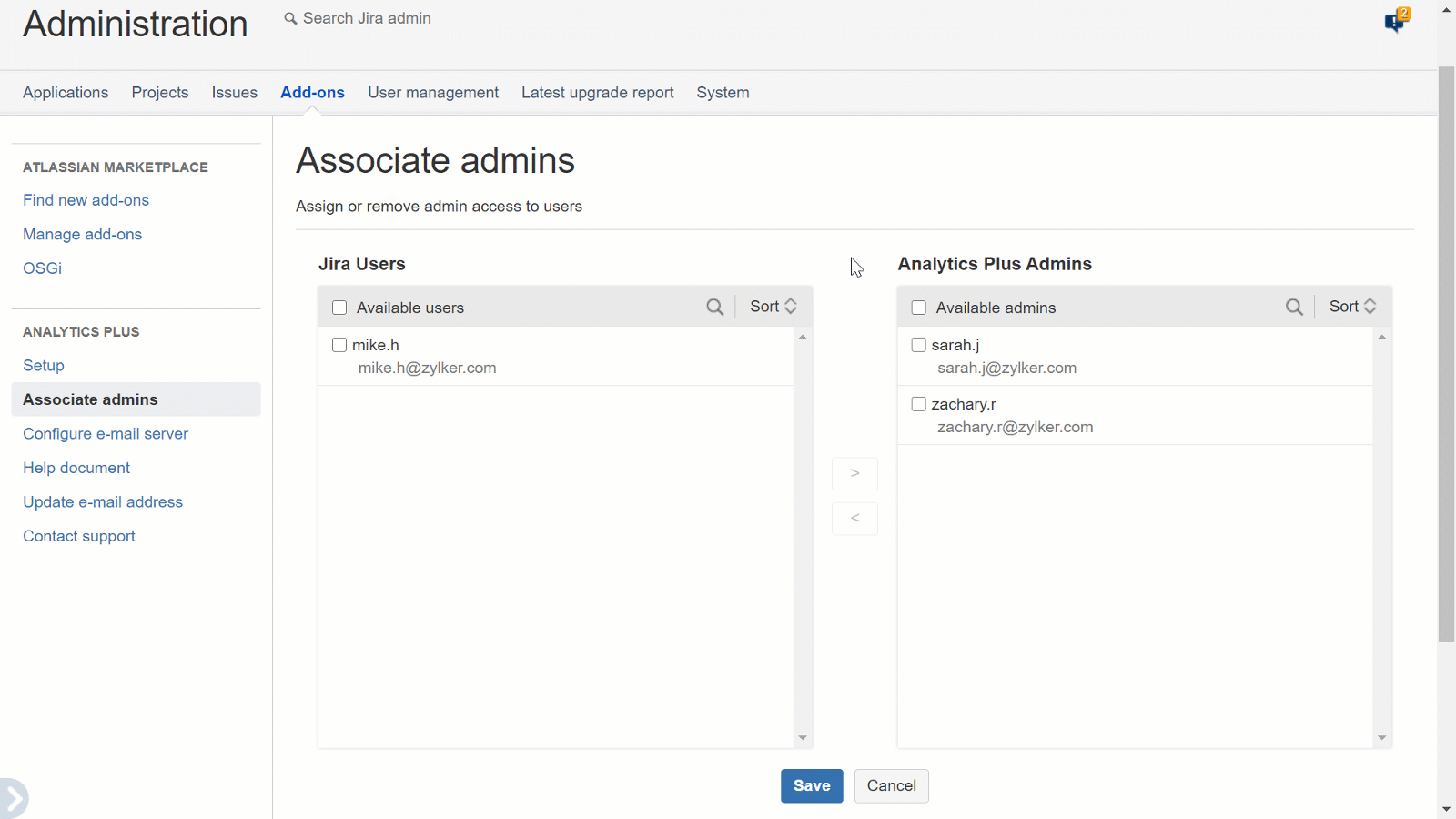Open the feedback notifications icon
Screen dimensions: 1456x819
click(x=1396, y=20)
